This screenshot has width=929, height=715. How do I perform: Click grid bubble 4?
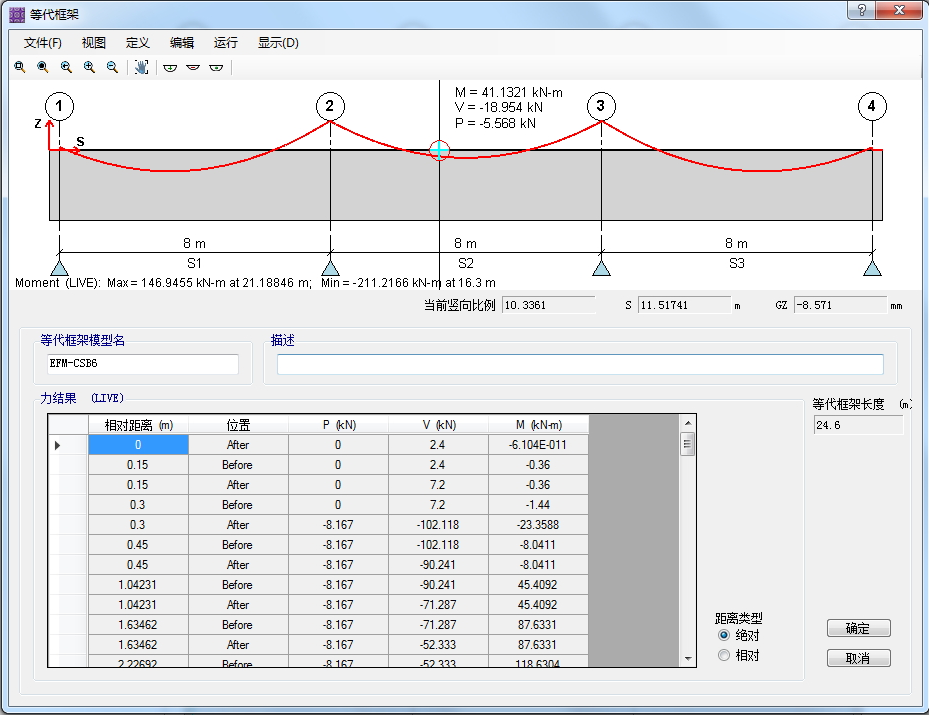[872, 107]
